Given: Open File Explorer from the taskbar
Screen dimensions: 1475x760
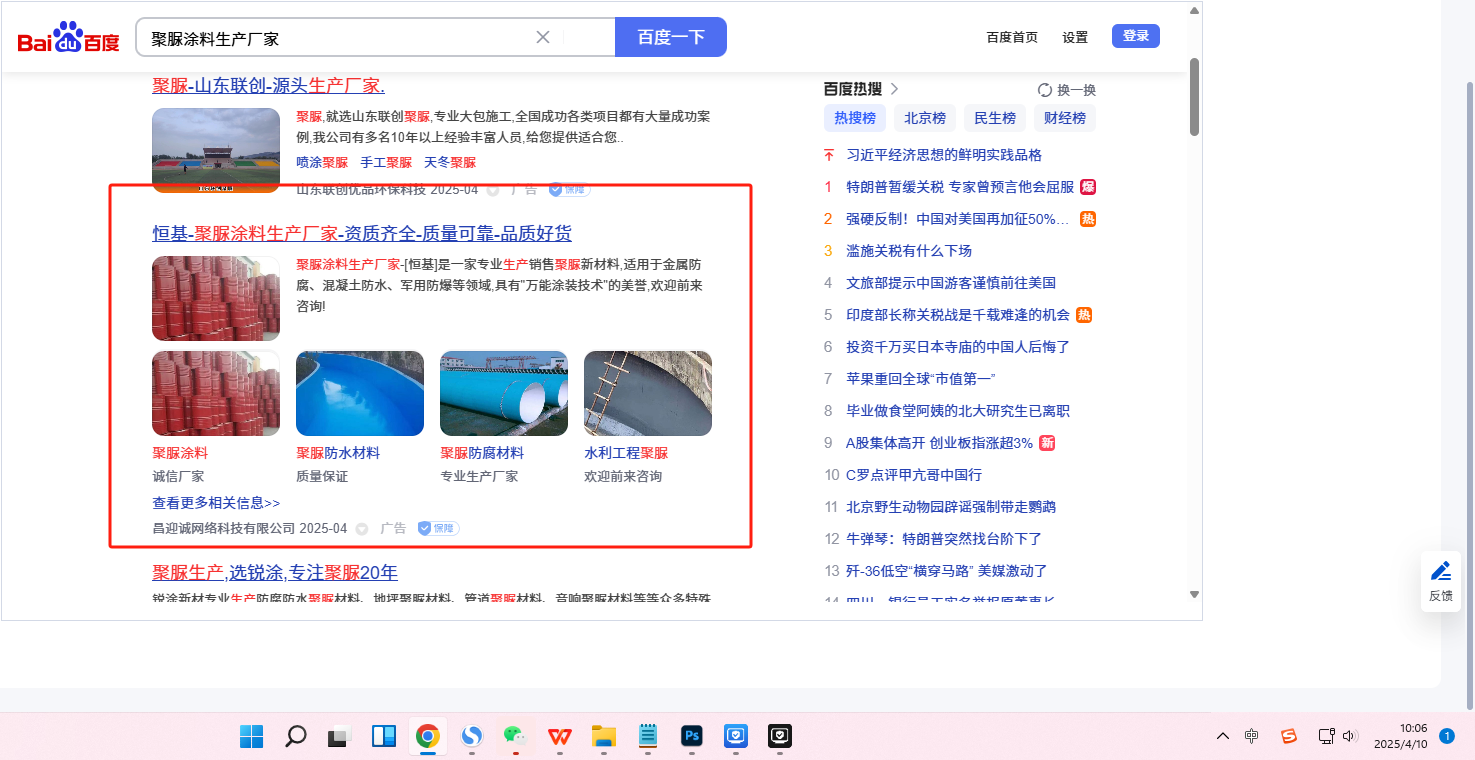Looking at the screenshot, I should click(604, 737).
